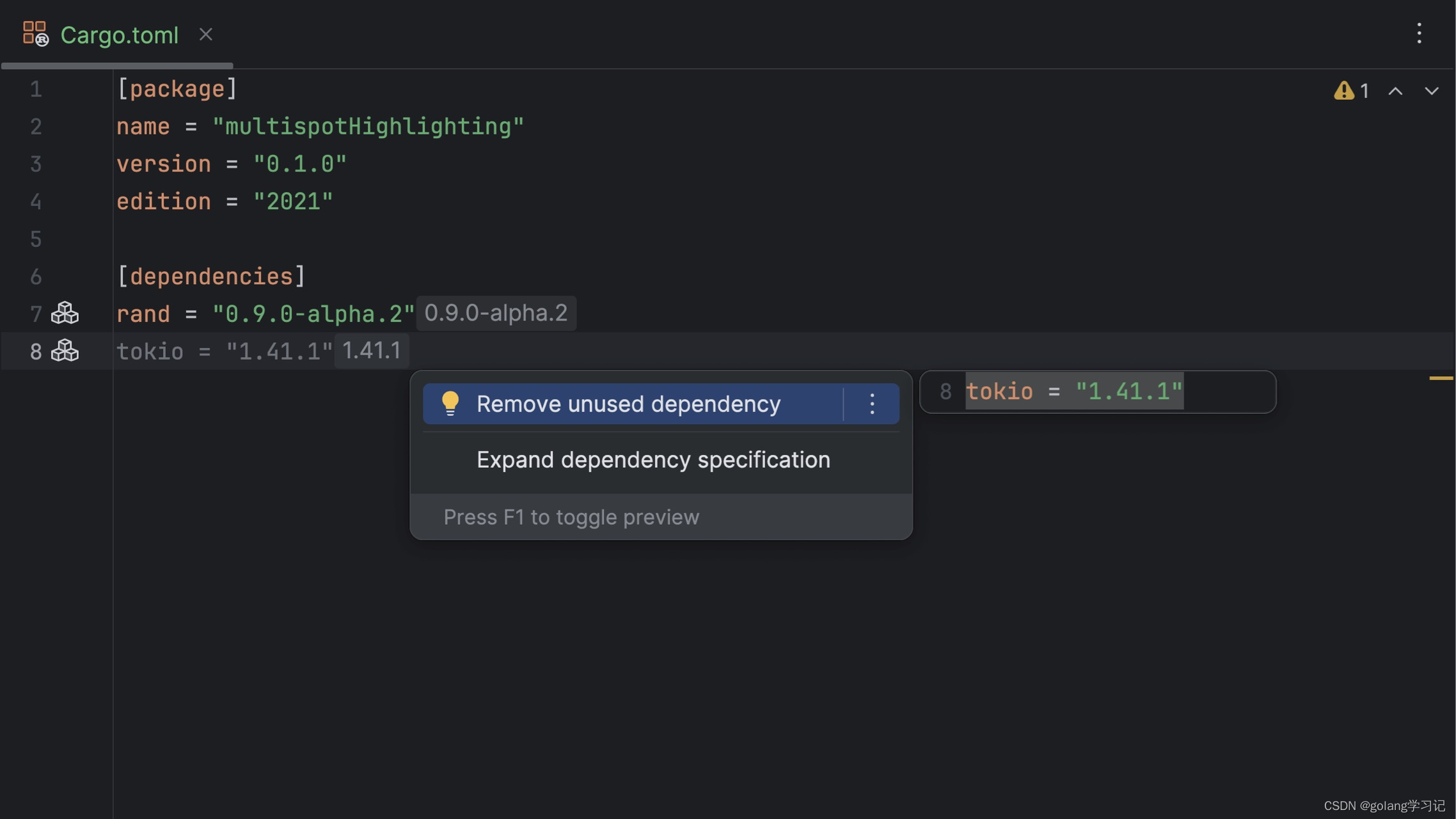Select Expand dependency specification in the popup
The width and height of the screenshot is (1456, 819).
coord(653,459)
